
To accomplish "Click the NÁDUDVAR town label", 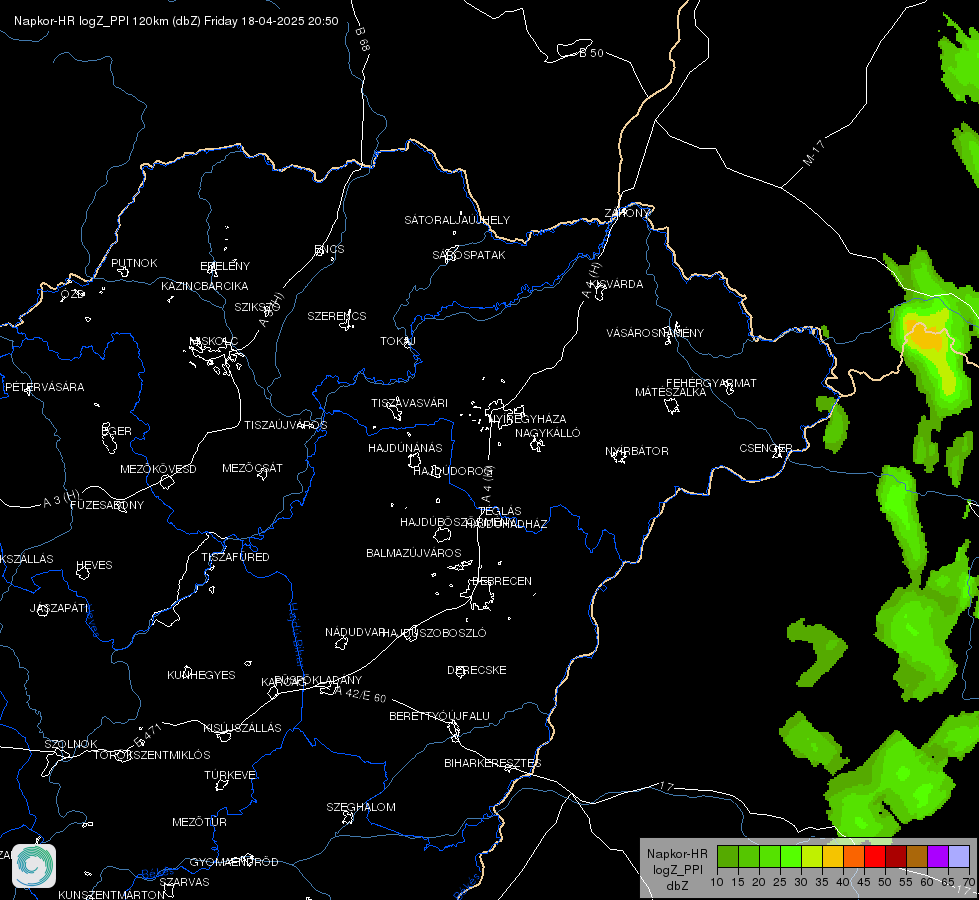I will (x=355, y=632).
